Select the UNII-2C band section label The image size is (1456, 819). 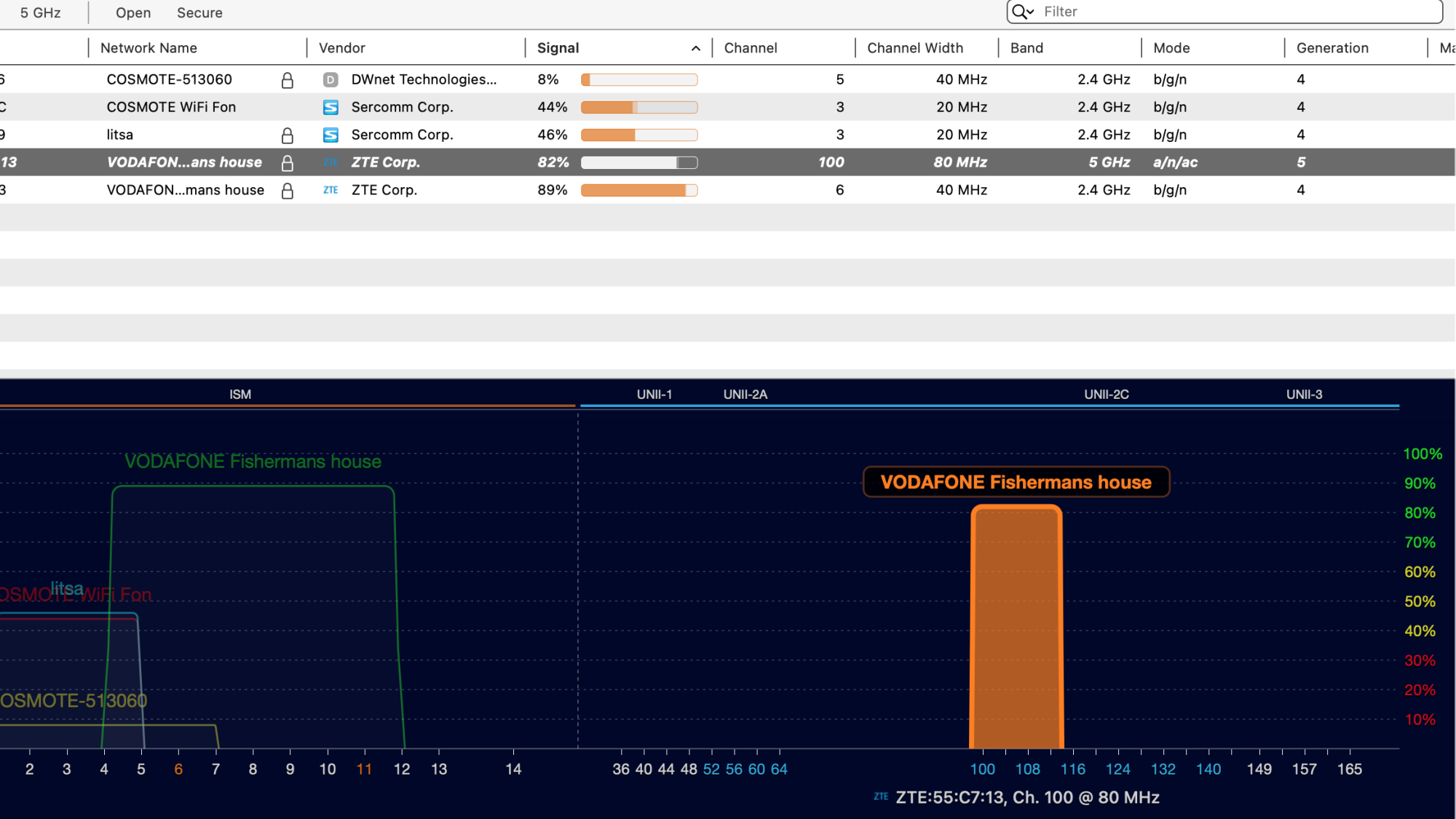(x=1107, y=395)
